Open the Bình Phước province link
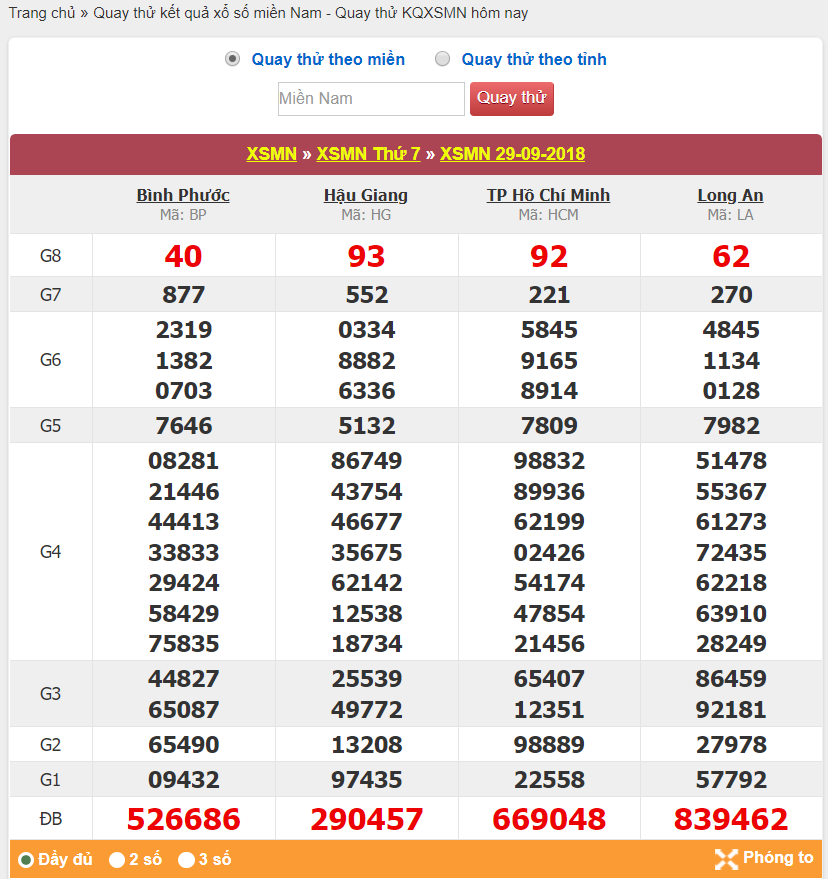The width and height of the screenshot is (828, 879). (x=183, y=195)
